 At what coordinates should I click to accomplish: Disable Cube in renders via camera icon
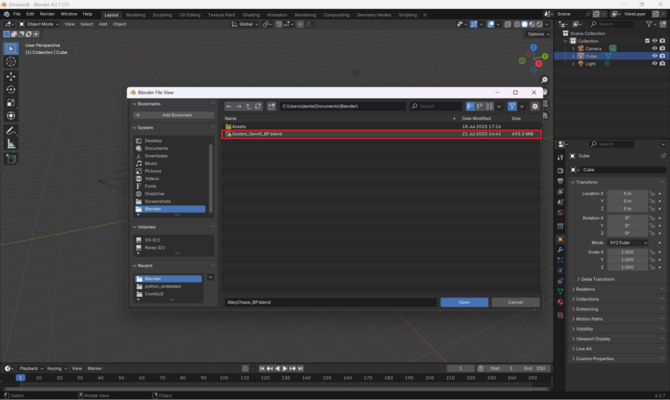662,56
